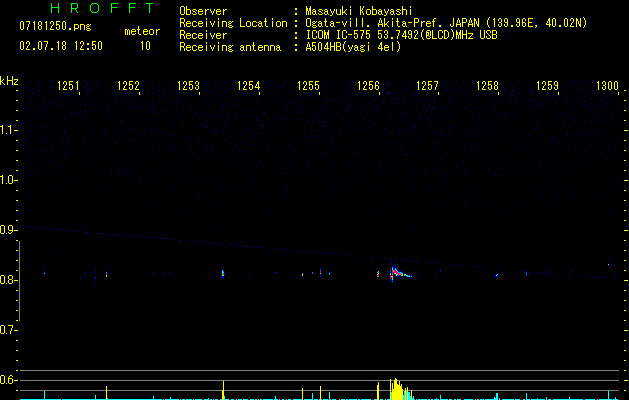Image resolution: width=629 pixels, height=400 pixels.
Task: Click the Receiving antenna label
Action: 230,47
